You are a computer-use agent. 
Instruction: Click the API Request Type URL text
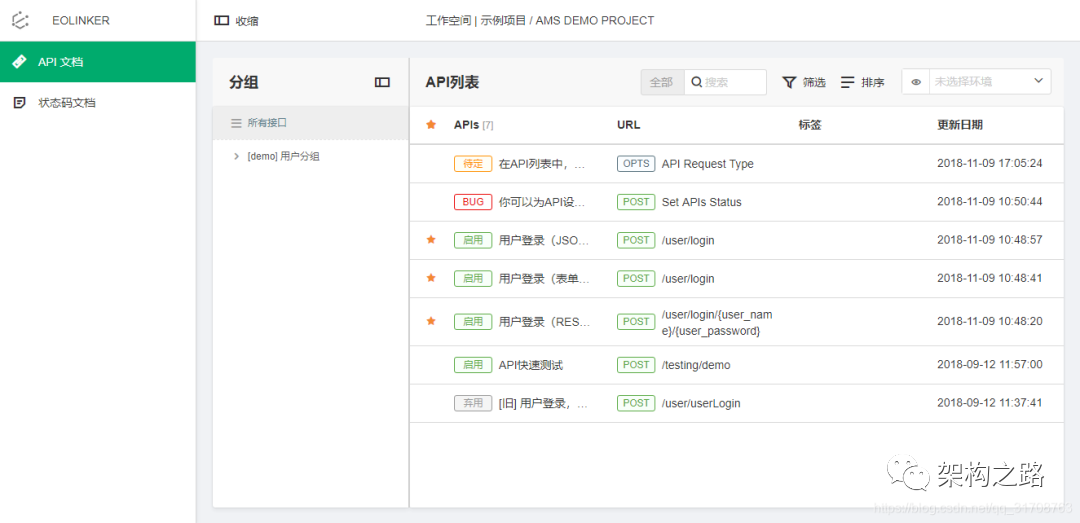[707, 164]
